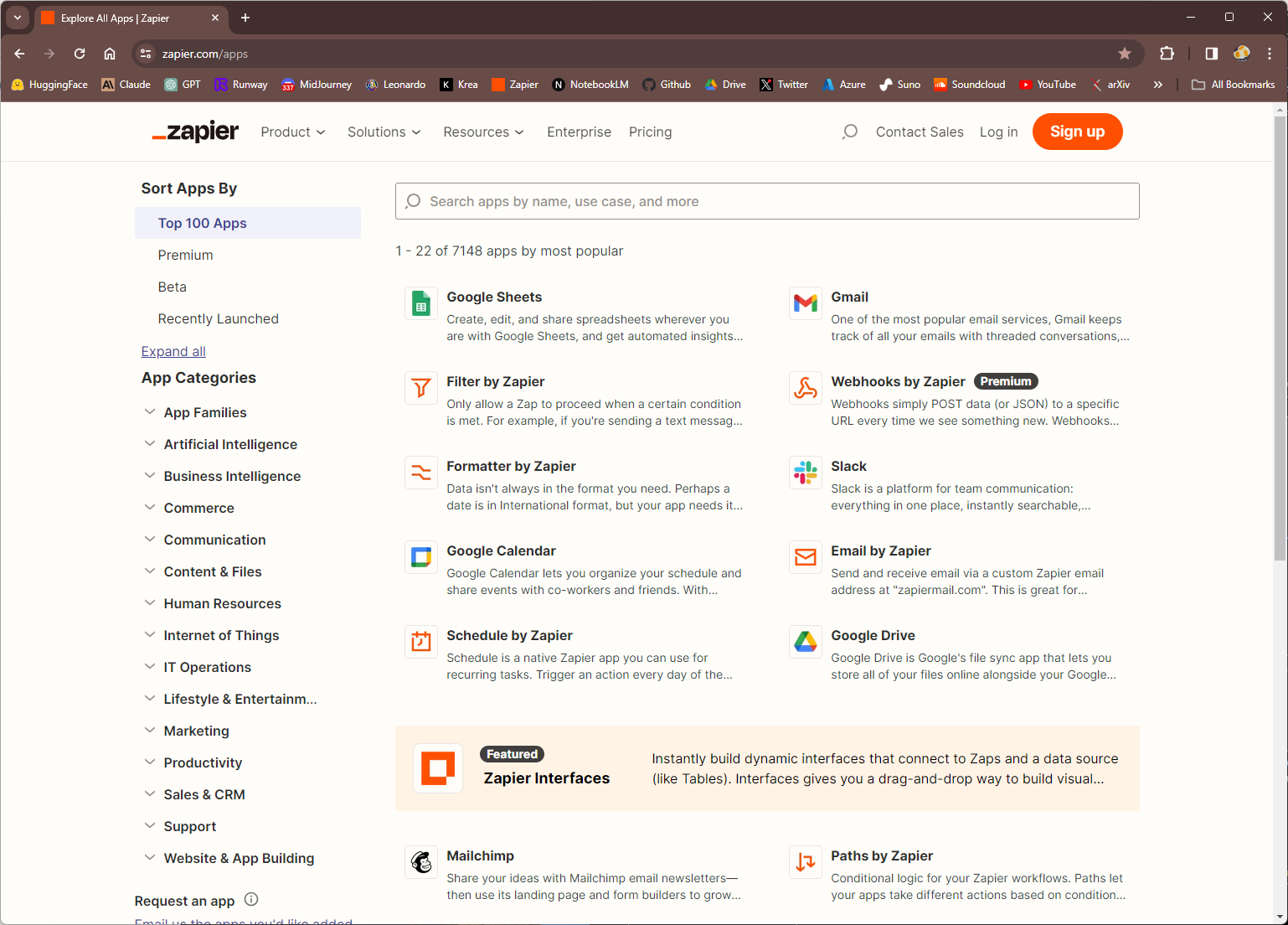The width and height of the screenshot is (1288, 925).
Task: Open the Formatter by Zapier icon
Action: click(421, 473)
